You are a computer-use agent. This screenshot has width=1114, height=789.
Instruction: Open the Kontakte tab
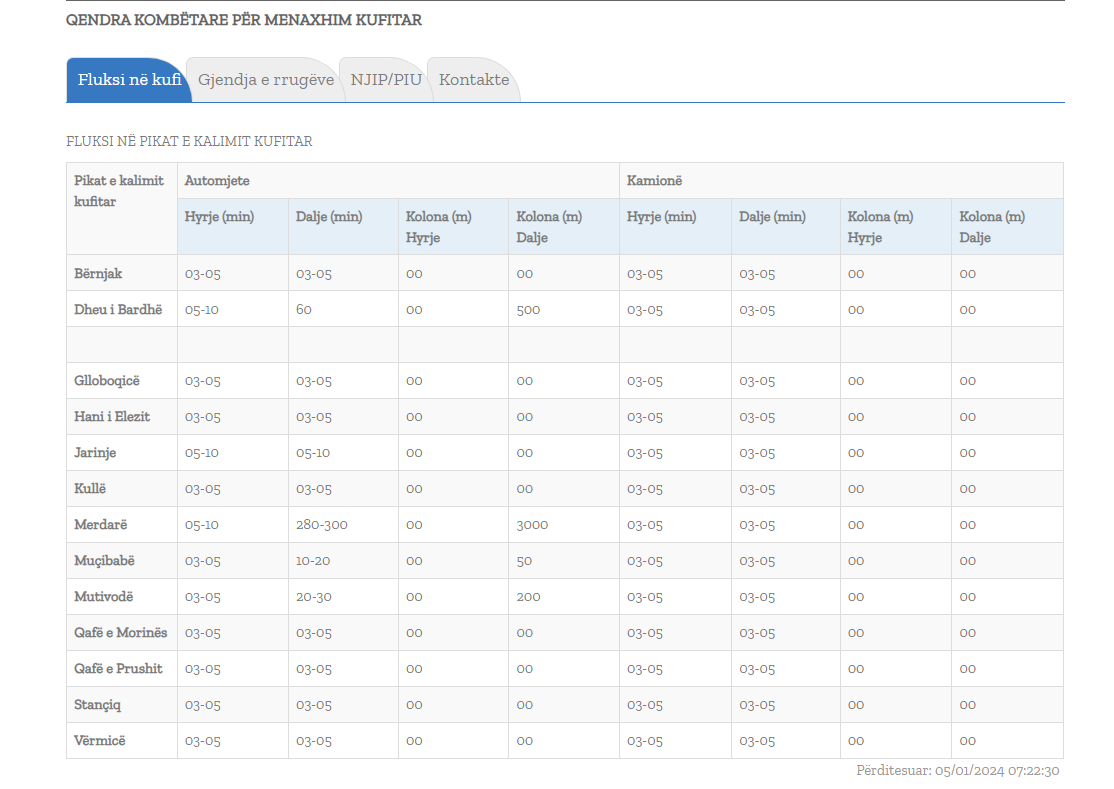click(x=474, y=80)
